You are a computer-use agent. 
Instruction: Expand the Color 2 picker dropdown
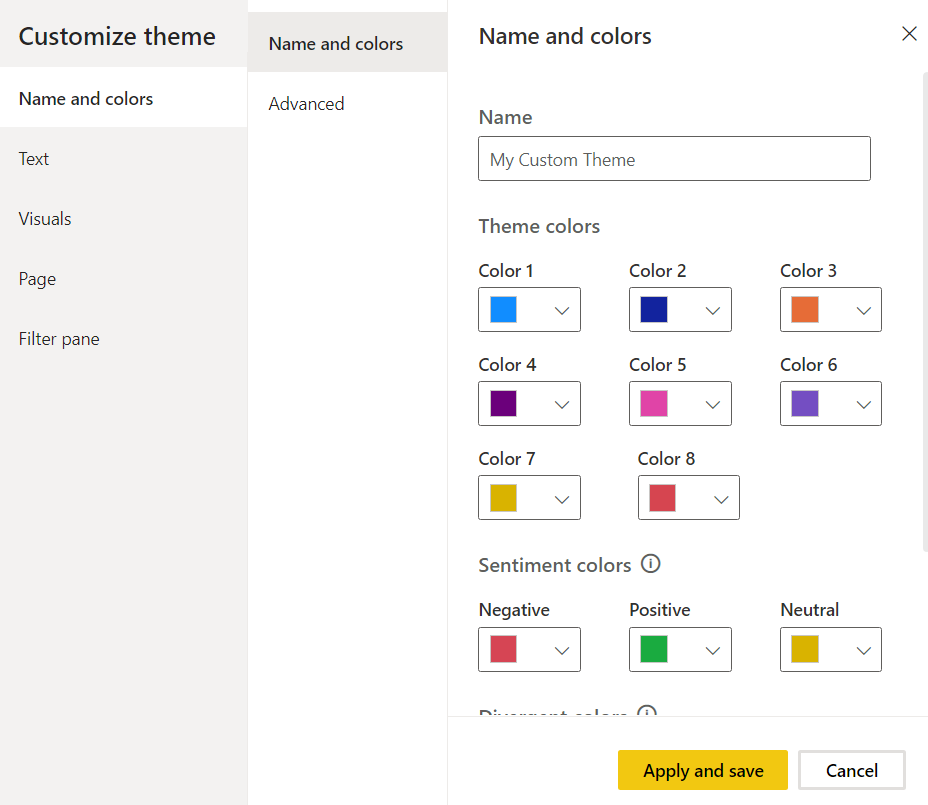coord(712,310)
